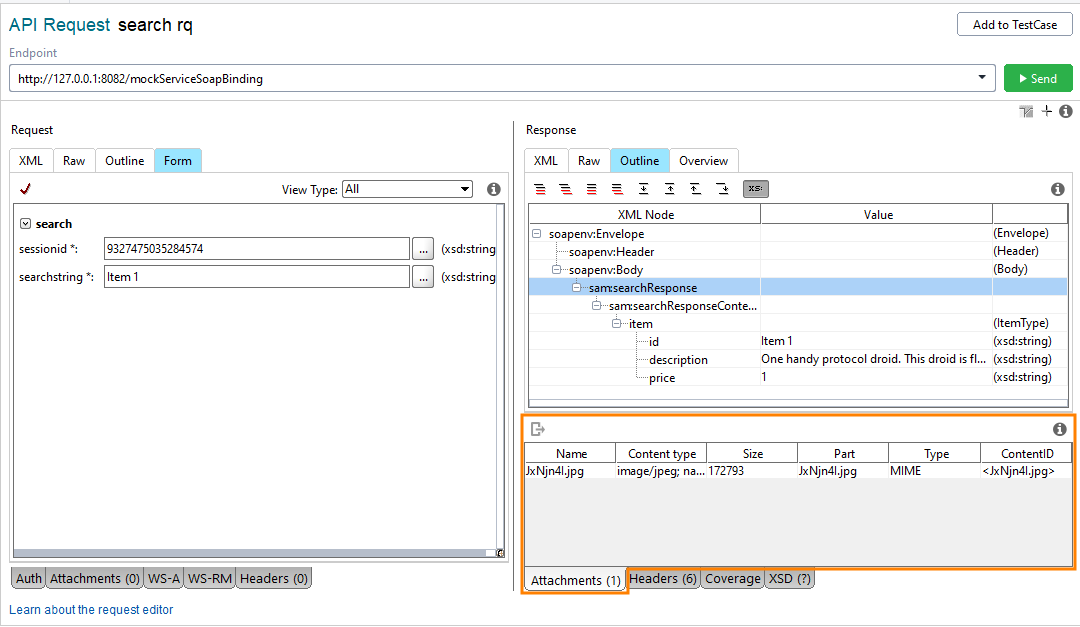Switch to the Raw tab in the Response panel
This screenshot has width=1080, height=627.
click(588, 160)
